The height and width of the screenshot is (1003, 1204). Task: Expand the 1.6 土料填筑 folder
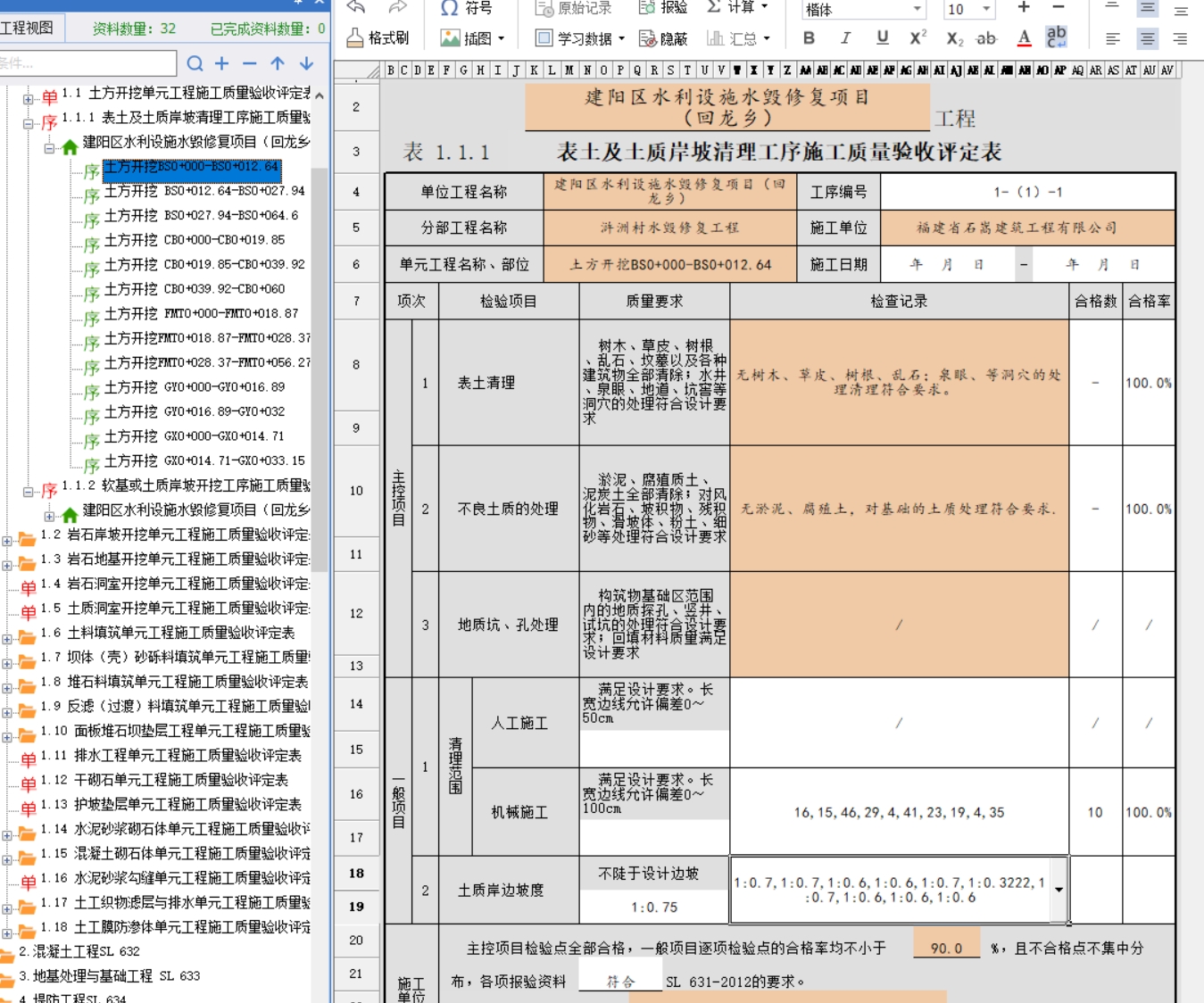click(x=7, y=639)
